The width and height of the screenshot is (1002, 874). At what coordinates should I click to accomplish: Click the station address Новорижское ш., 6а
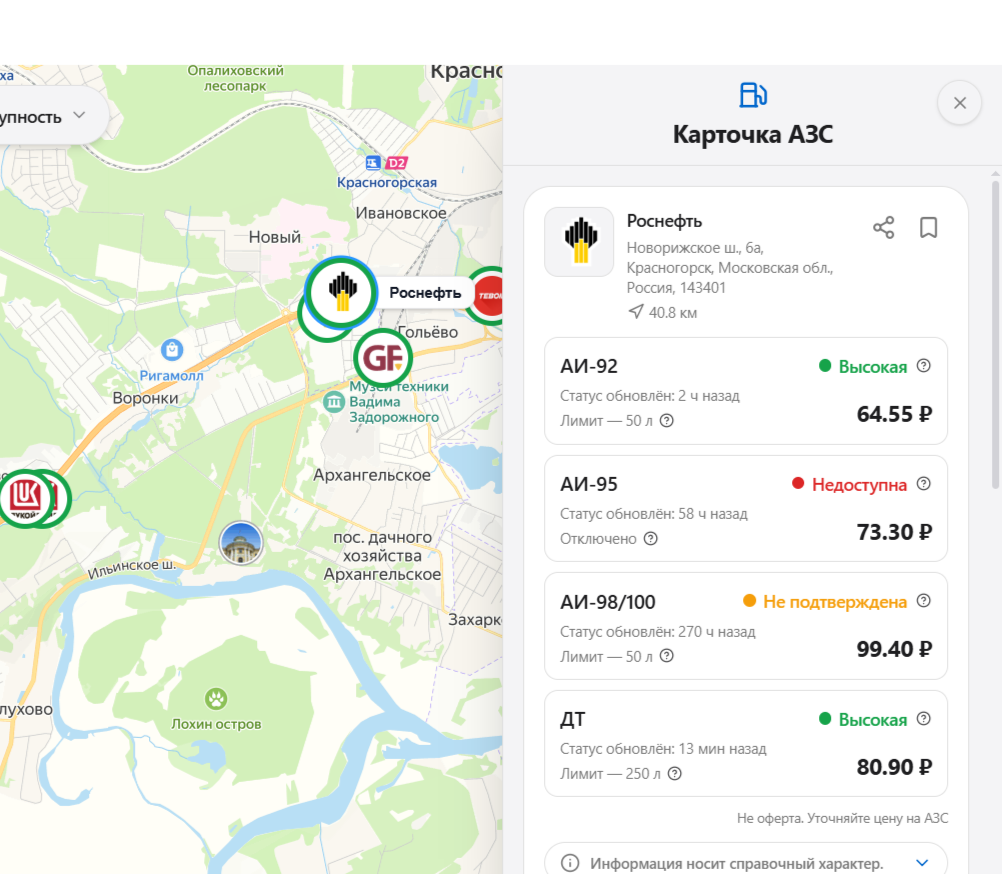point(695,247)
